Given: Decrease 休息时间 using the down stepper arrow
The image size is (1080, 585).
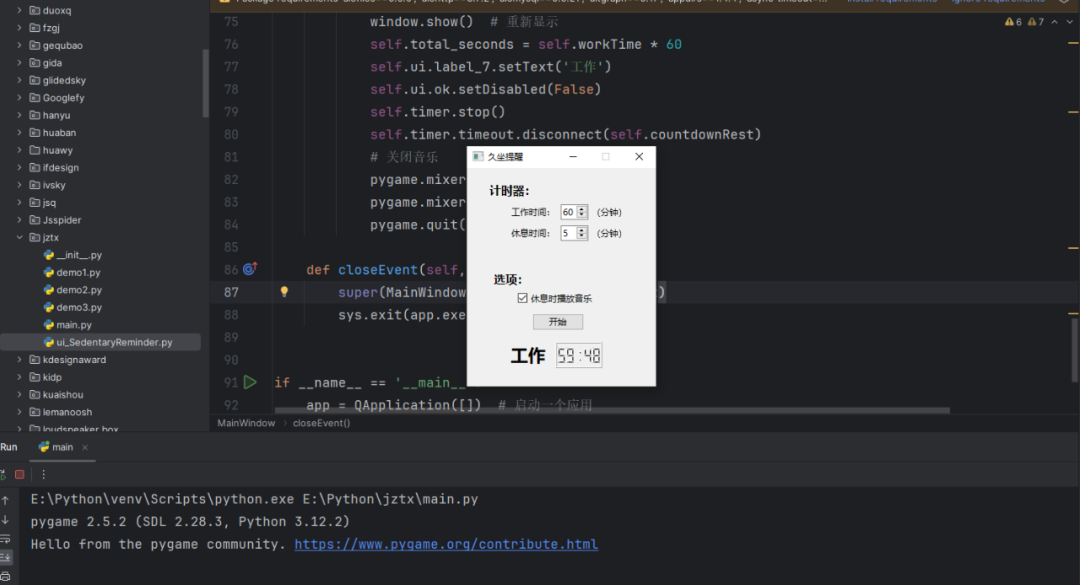Looking at the screenshot, I should 582,236.
